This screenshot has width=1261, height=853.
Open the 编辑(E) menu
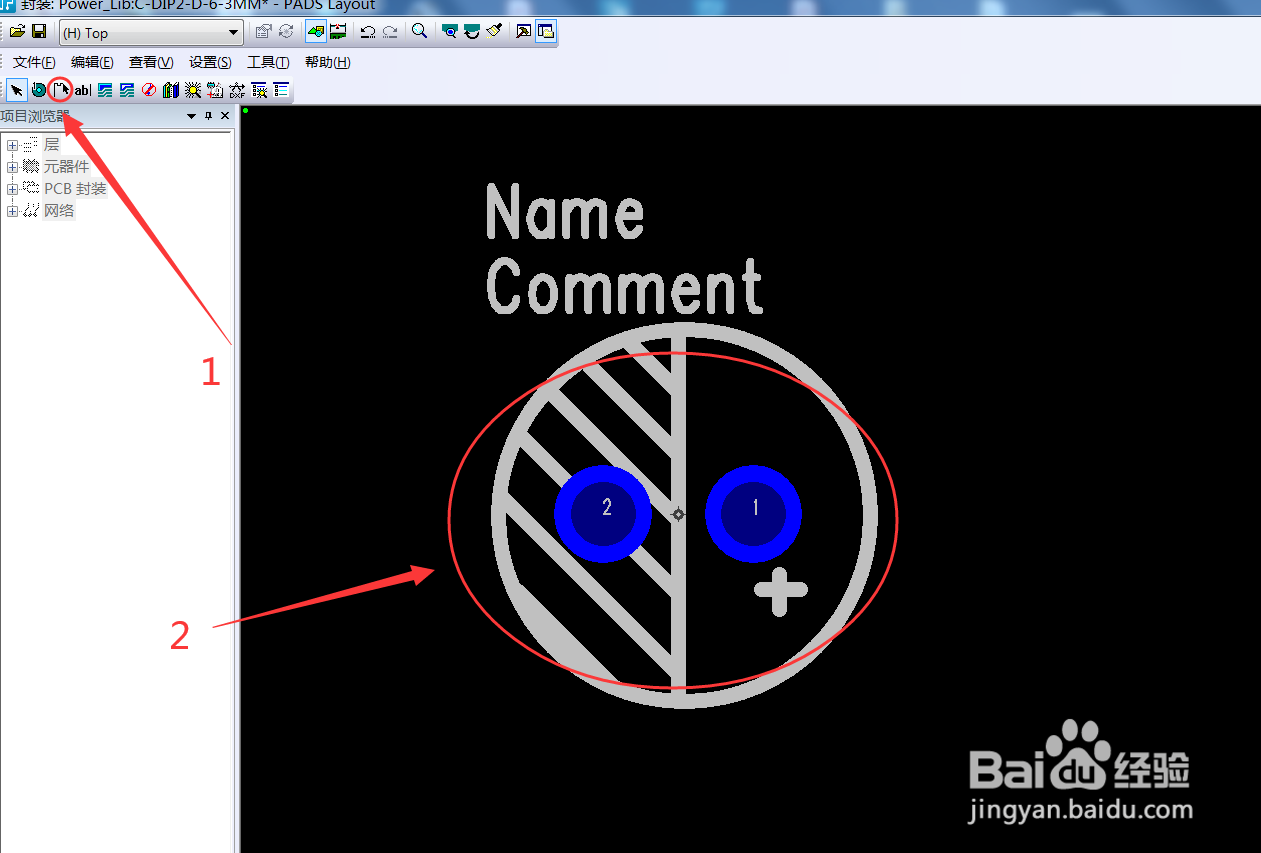tap(92, 63)
